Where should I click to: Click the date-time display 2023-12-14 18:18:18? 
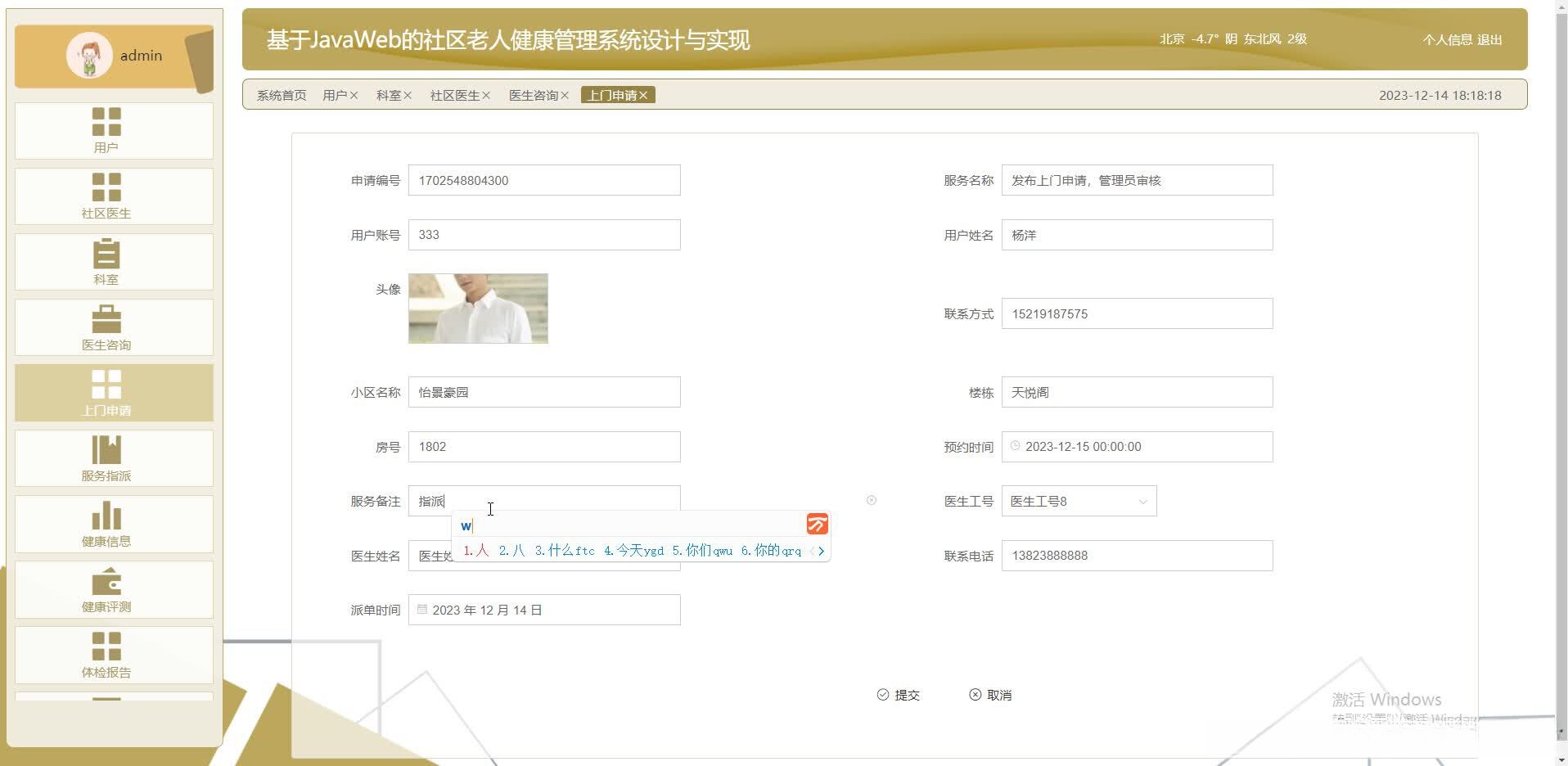(1440, 96)
